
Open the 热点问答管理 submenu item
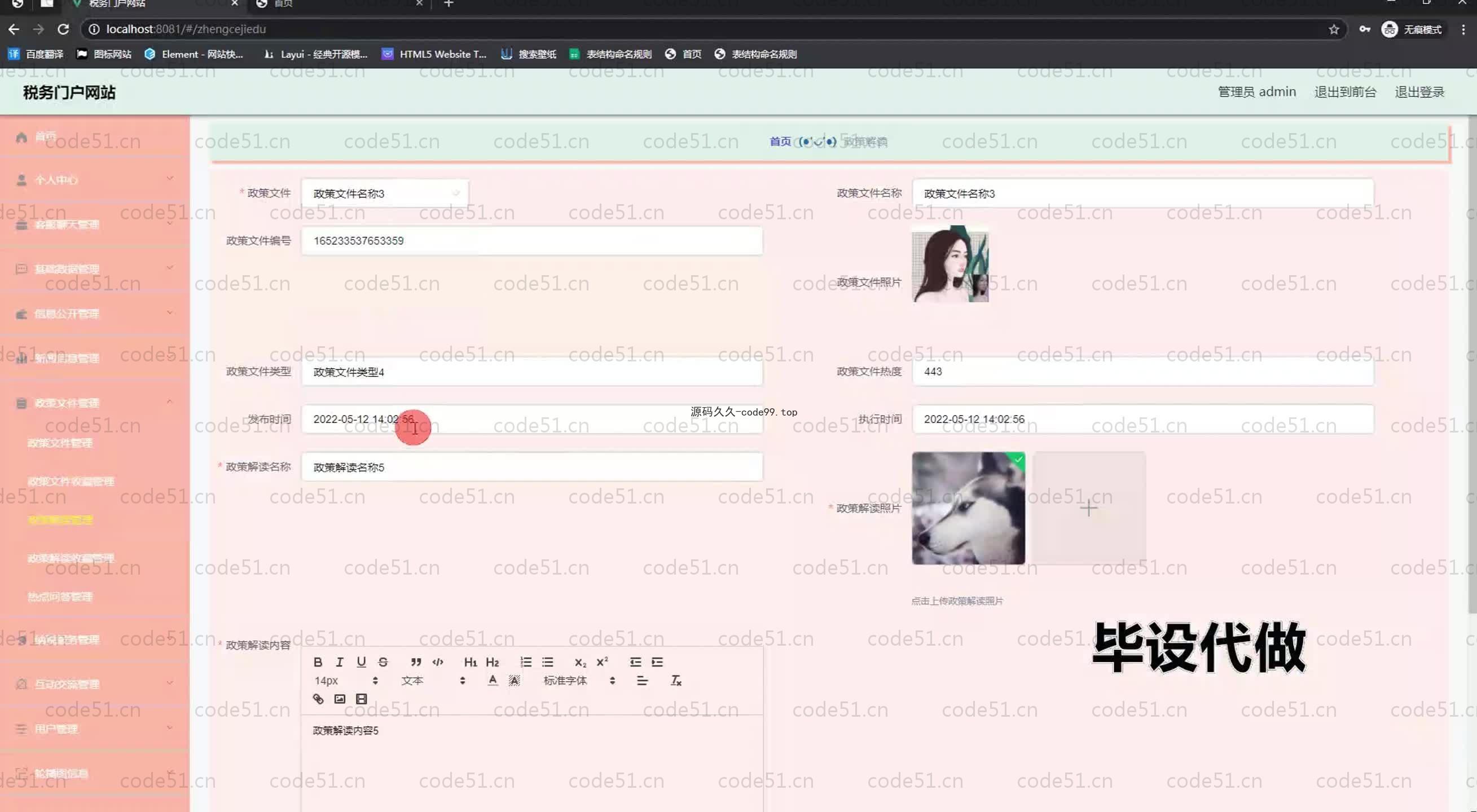(x=60, y=597)
